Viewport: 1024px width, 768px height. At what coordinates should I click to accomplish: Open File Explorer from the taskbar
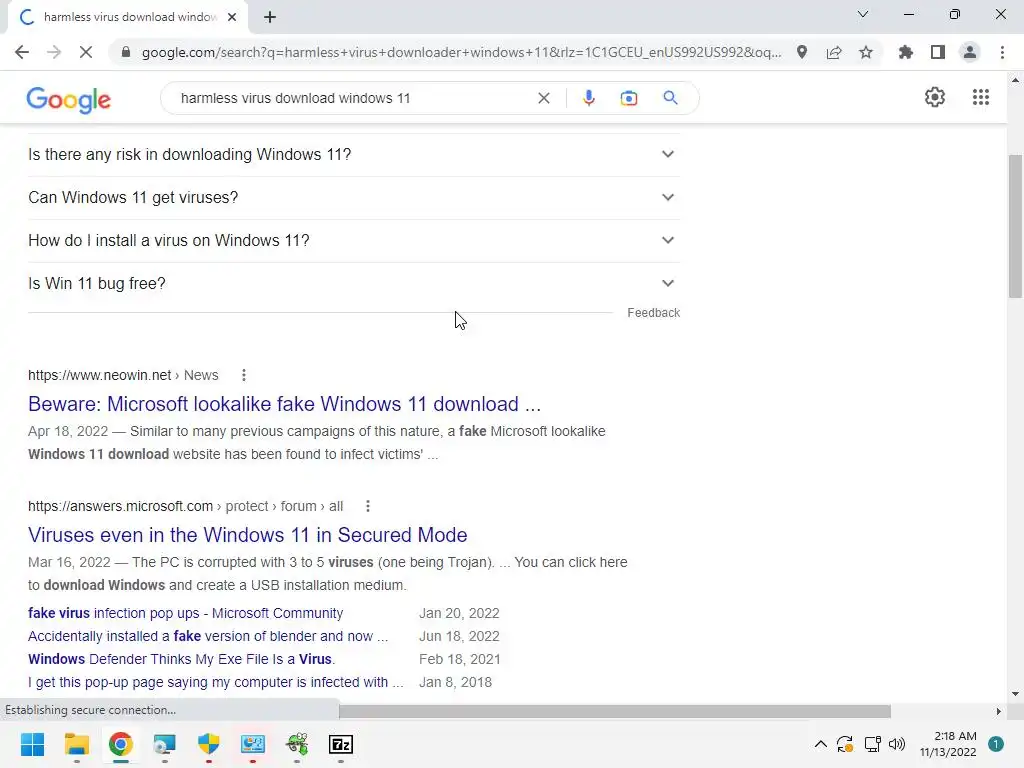[x=76, y=744]
